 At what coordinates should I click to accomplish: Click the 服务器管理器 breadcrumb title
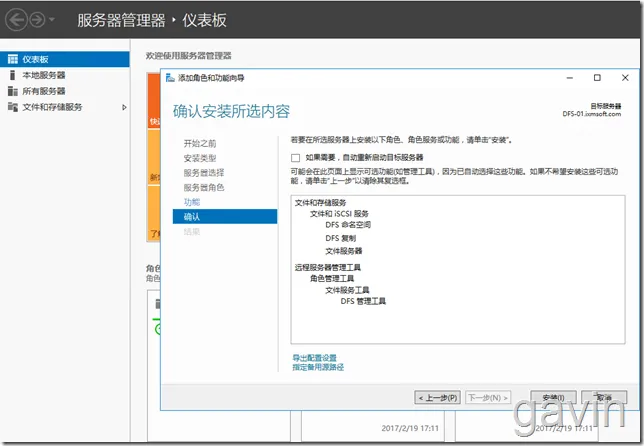(x=122, y=20)
